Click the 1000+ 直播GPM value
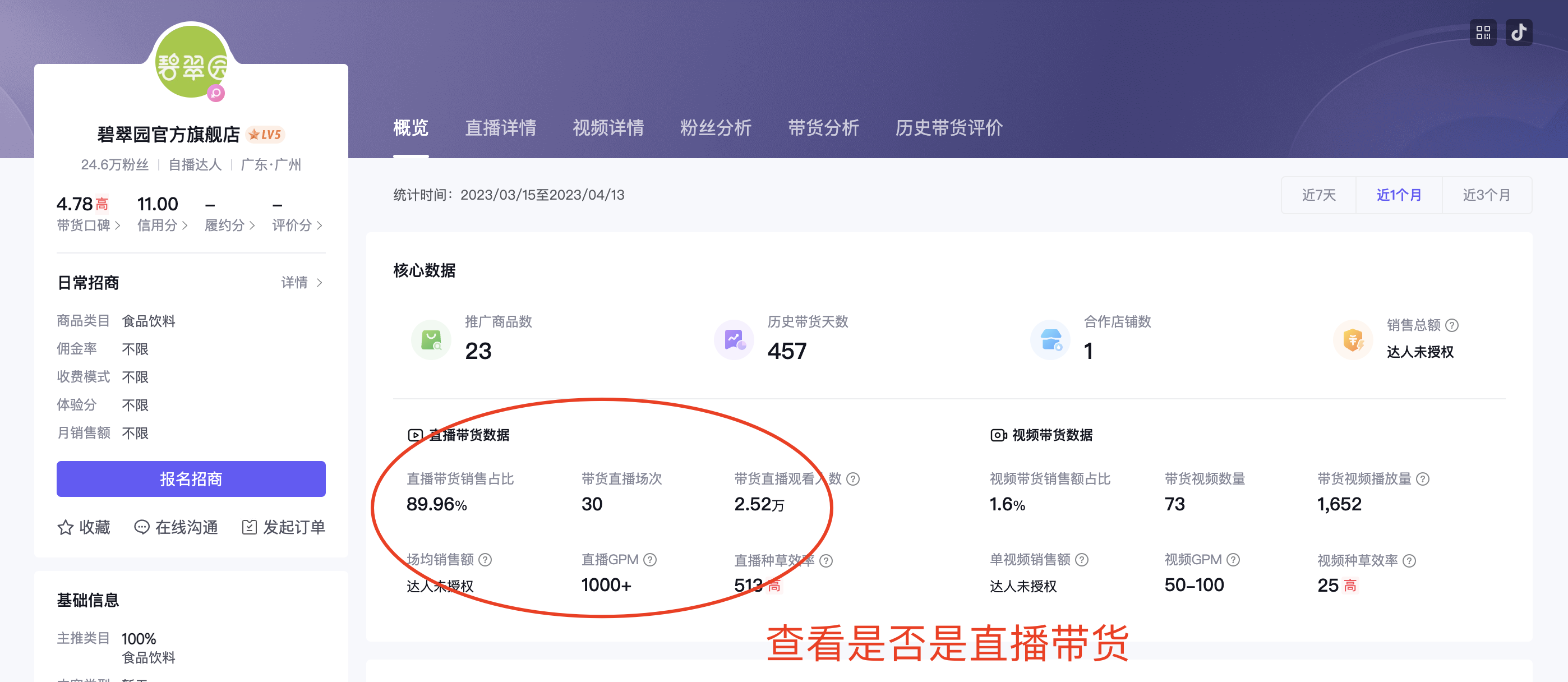This screenshot has height=682, width=1568. tap(606, 585)
